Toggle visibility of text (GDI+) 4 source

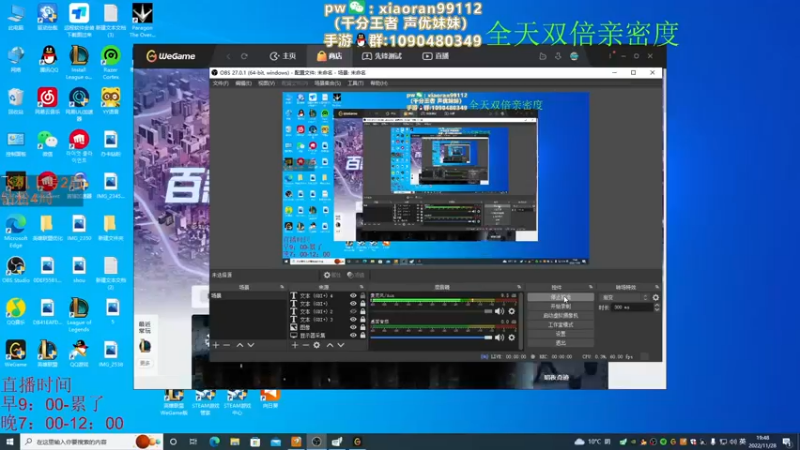(353, 296)
